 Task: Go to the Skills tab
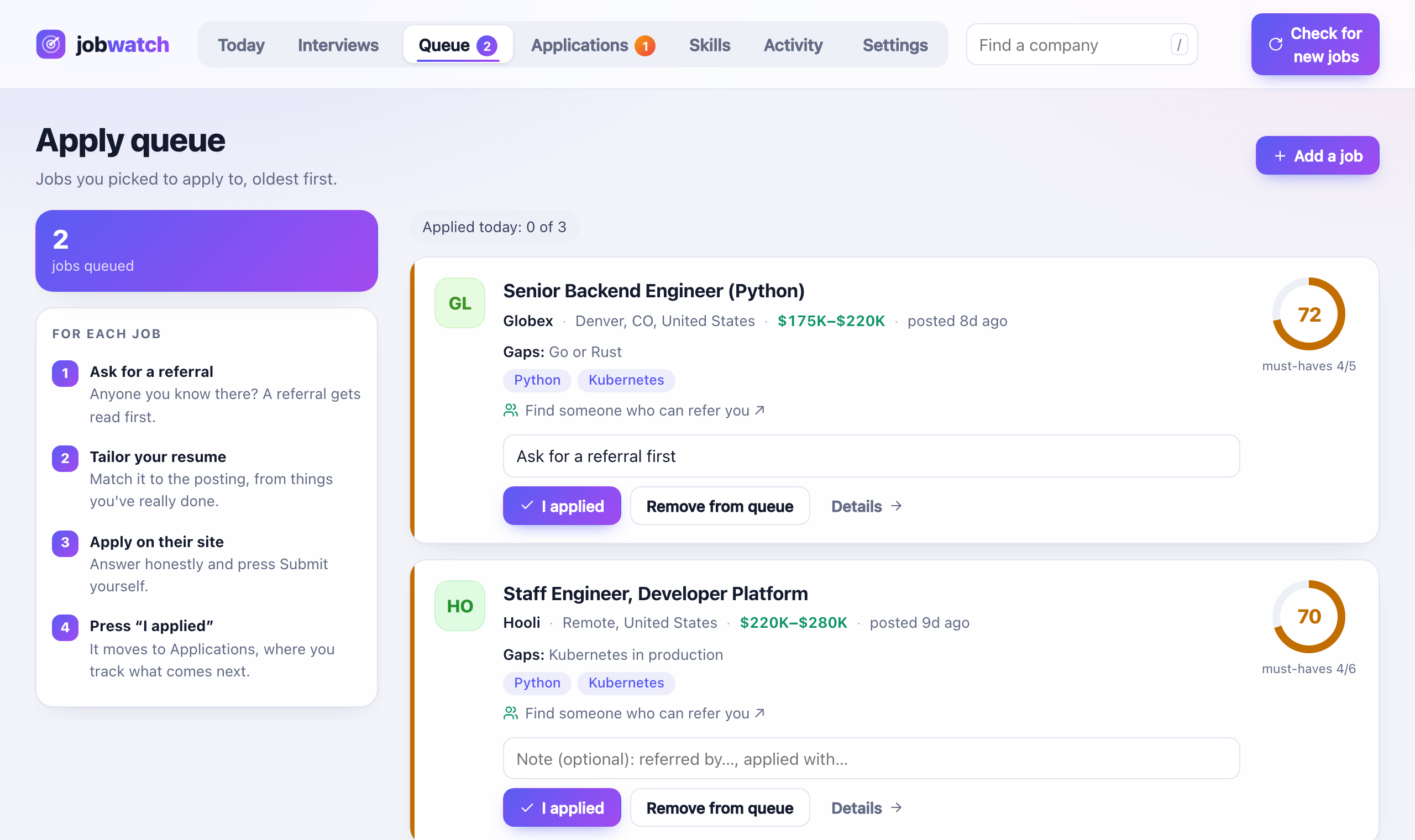(x=709, y=45)
